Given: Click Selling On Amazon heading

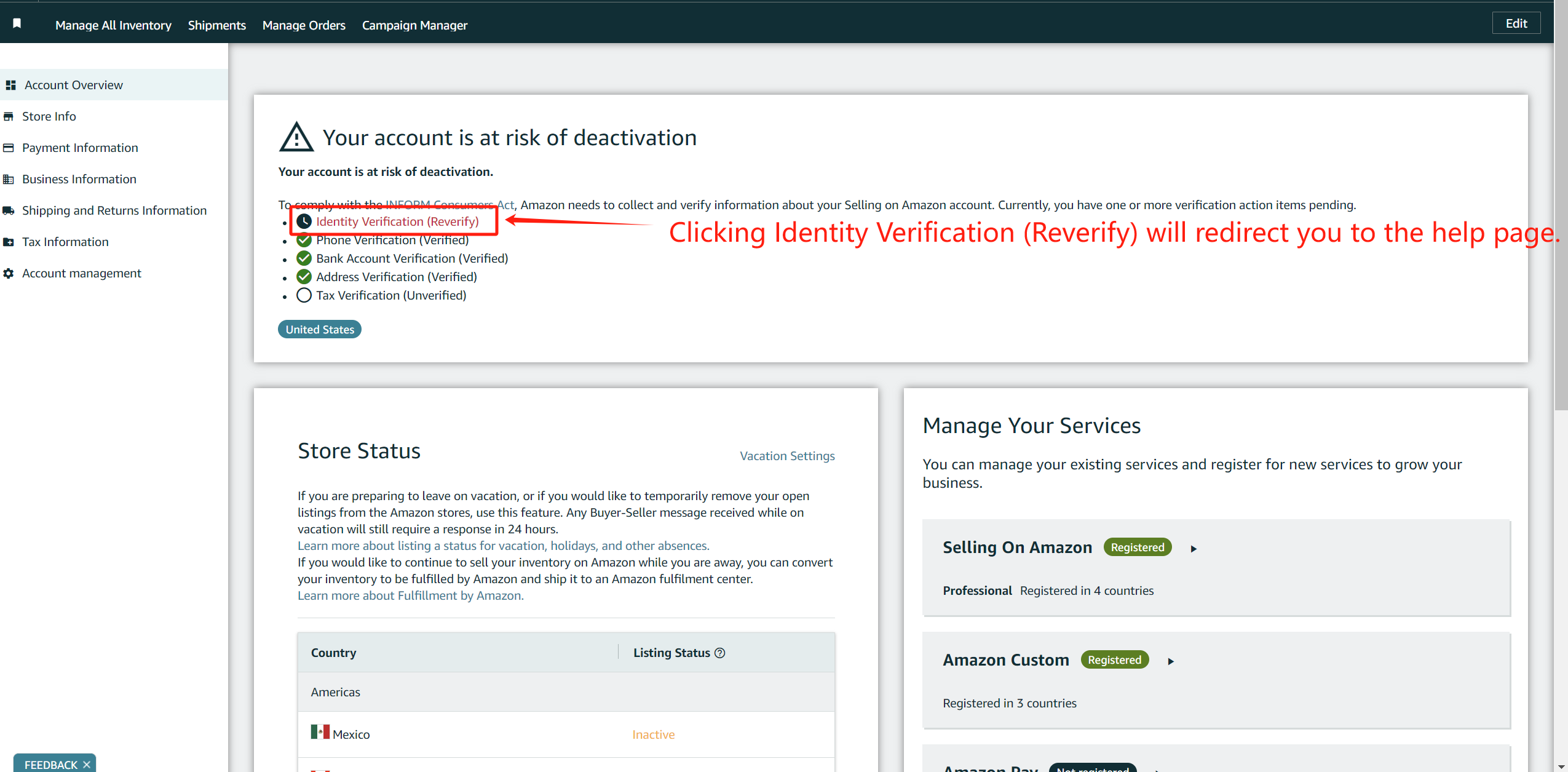Looking at the screenshot, I should [1017, 547].
